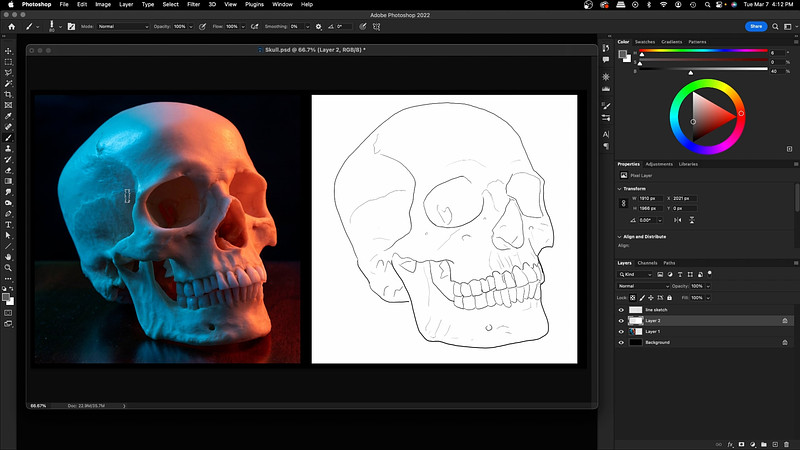
Task: Open the Image menu
Action: [x=103, y=4]
